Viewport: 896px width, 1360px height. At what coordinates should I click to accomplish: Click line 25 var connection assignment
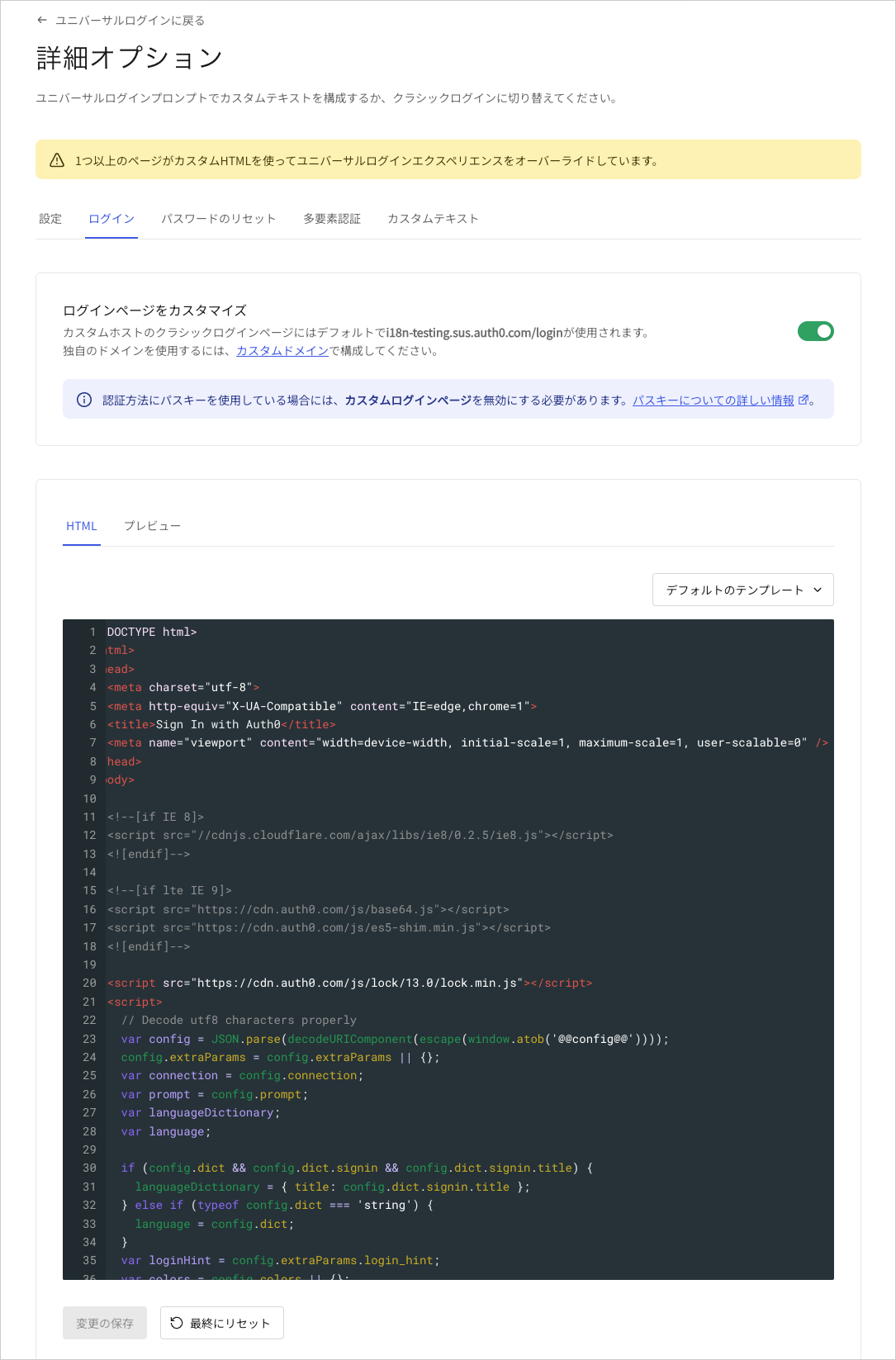pos(242,1075)
